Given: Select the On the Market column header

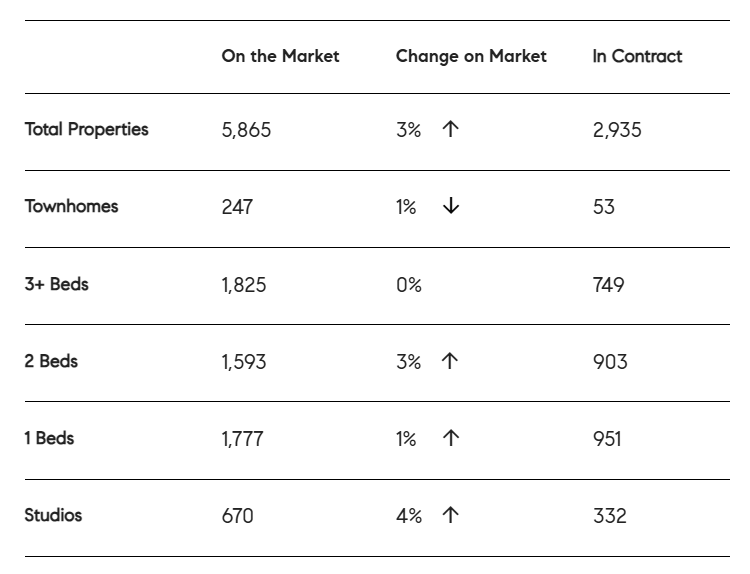Looking at the screenshot, I should point(280,56).
